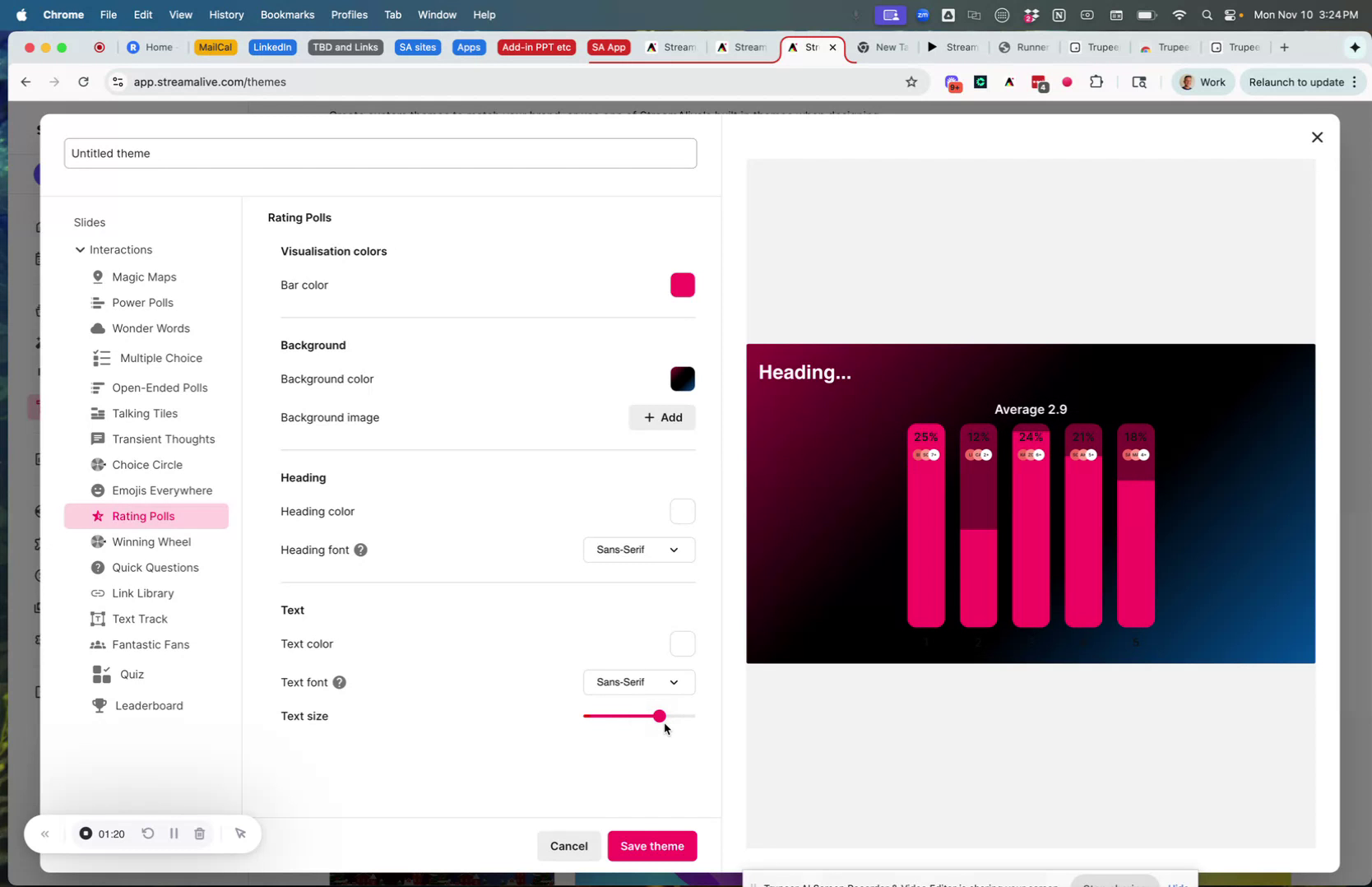Select the Text Track interaction icon
Screen dimensions: 1372x887
point(98,619)
